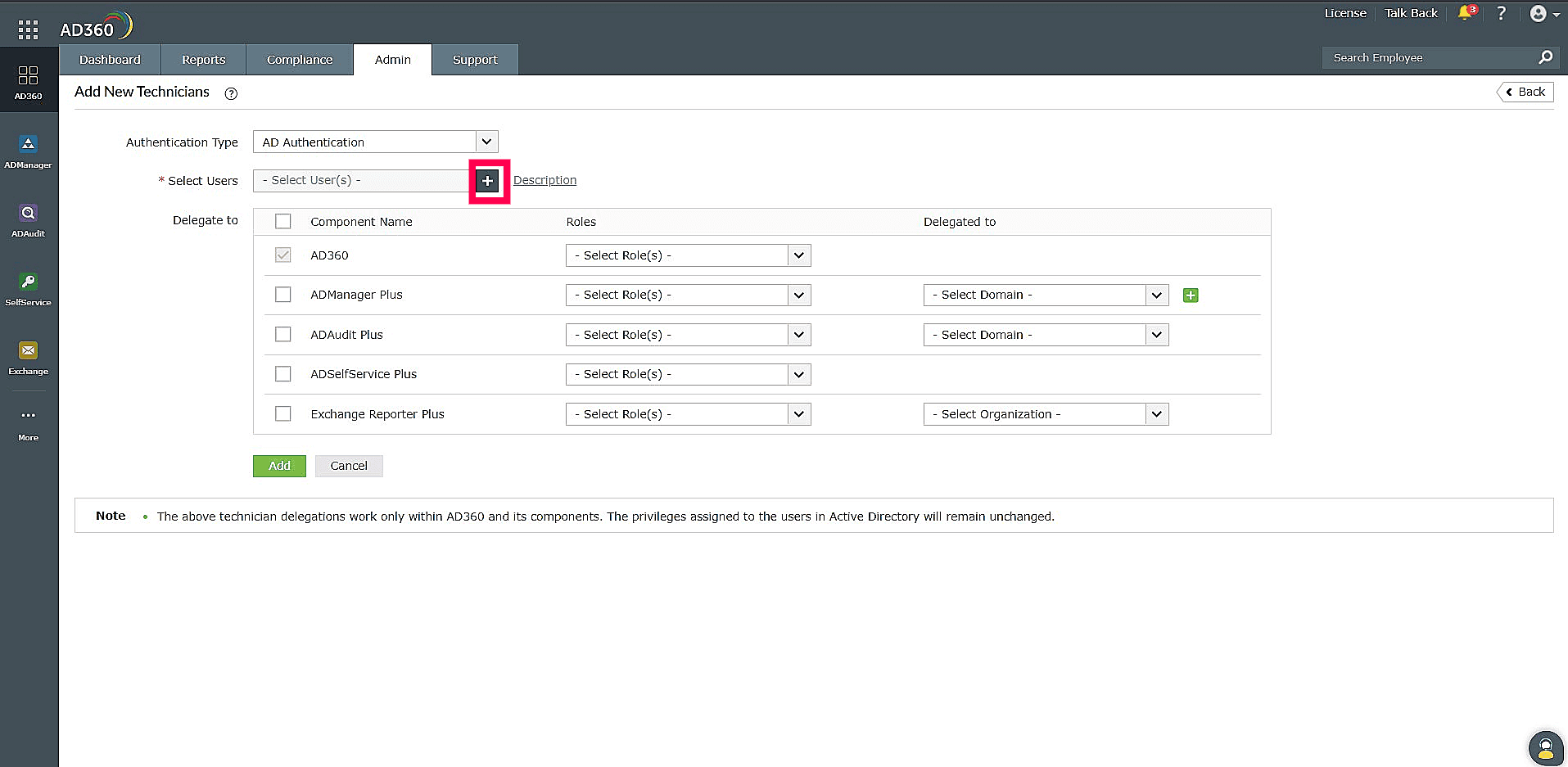
Task: Click the chat assistant icon bottom right
Action: [1545, 747]
